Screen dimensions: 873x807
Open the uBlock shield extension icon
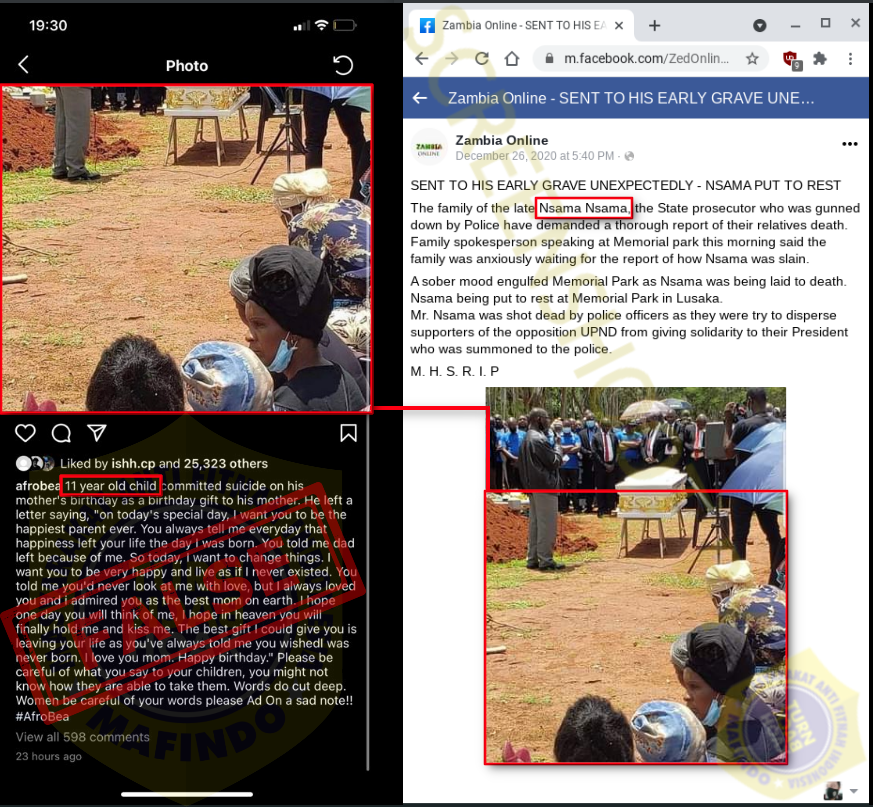[x=792, y=60]
